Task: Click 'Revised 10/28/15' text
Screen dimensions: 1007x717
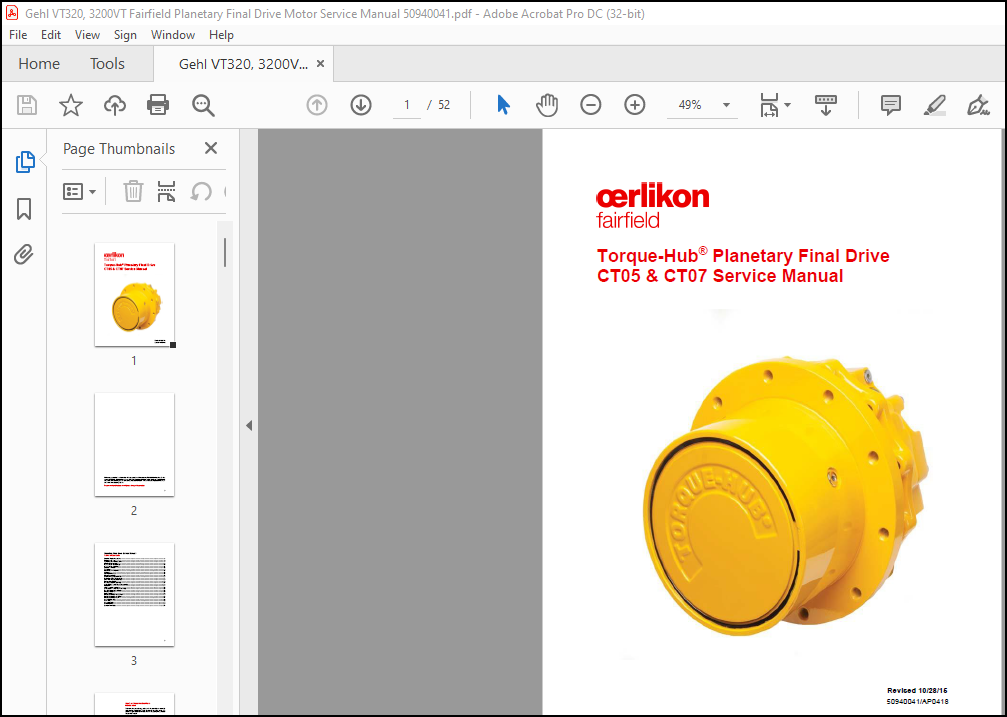Action: pos(917,691)
